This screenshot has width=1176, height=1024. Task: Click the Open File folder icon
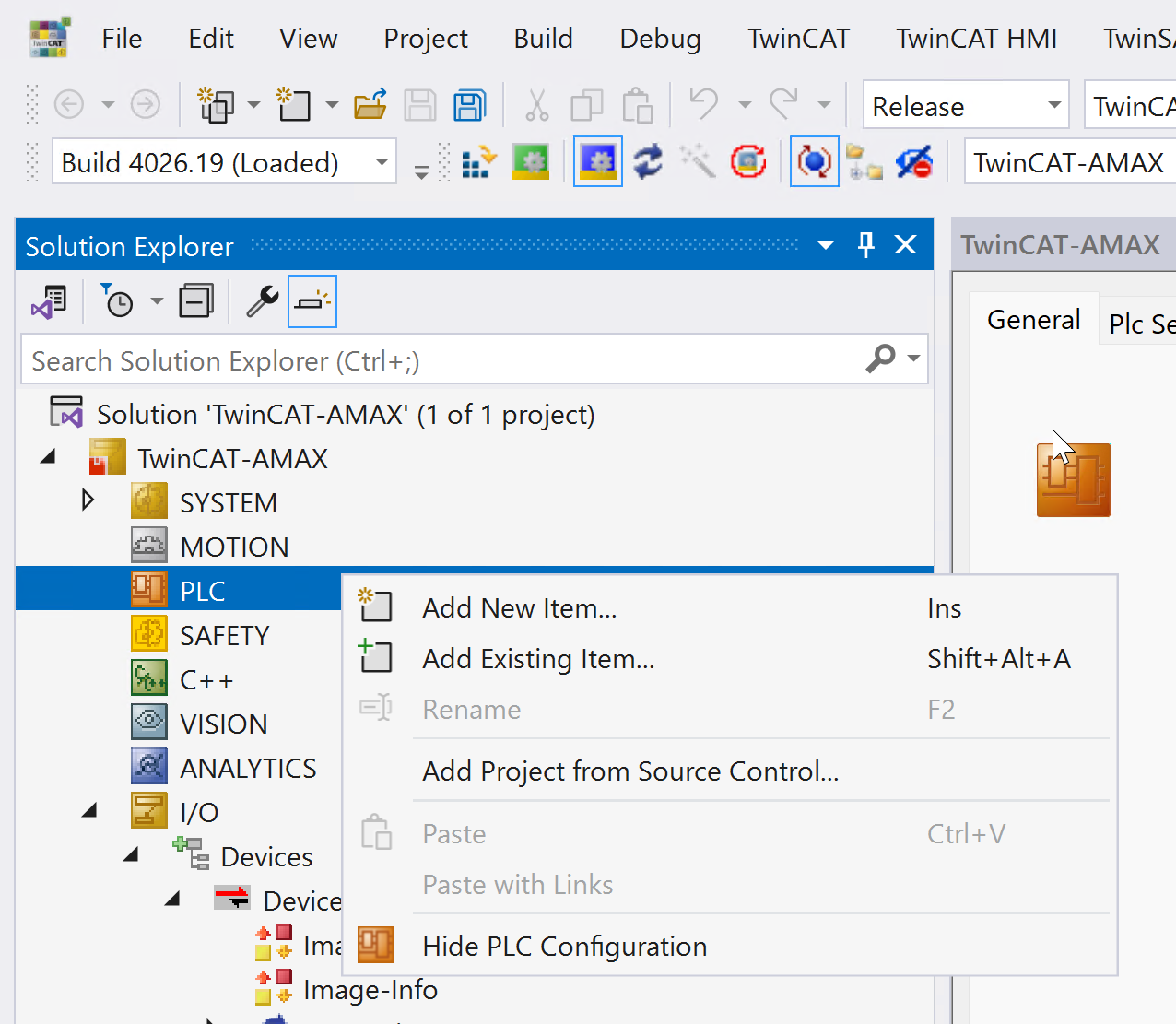(x=370, y=105)
